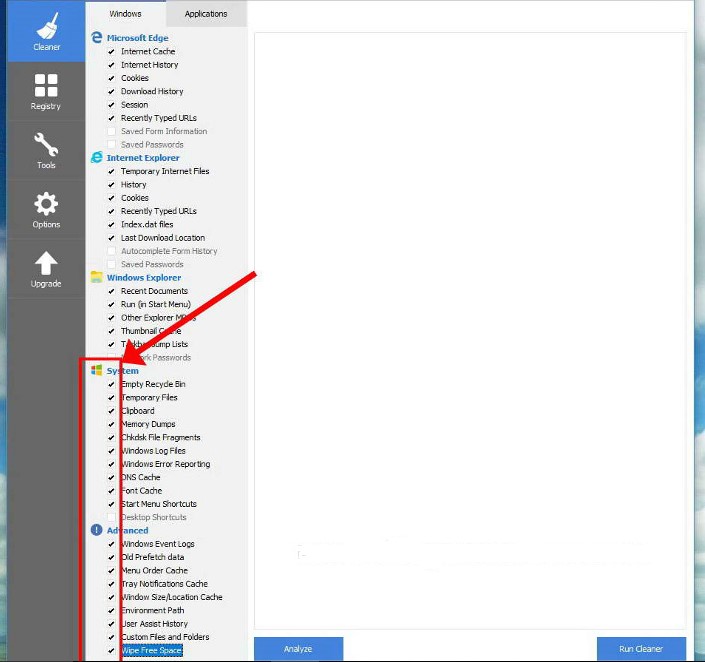The height and width of the screenshot is (662, 705).
Task: Toggle Wipe Free Space checkbox
Action: point(111,650)
